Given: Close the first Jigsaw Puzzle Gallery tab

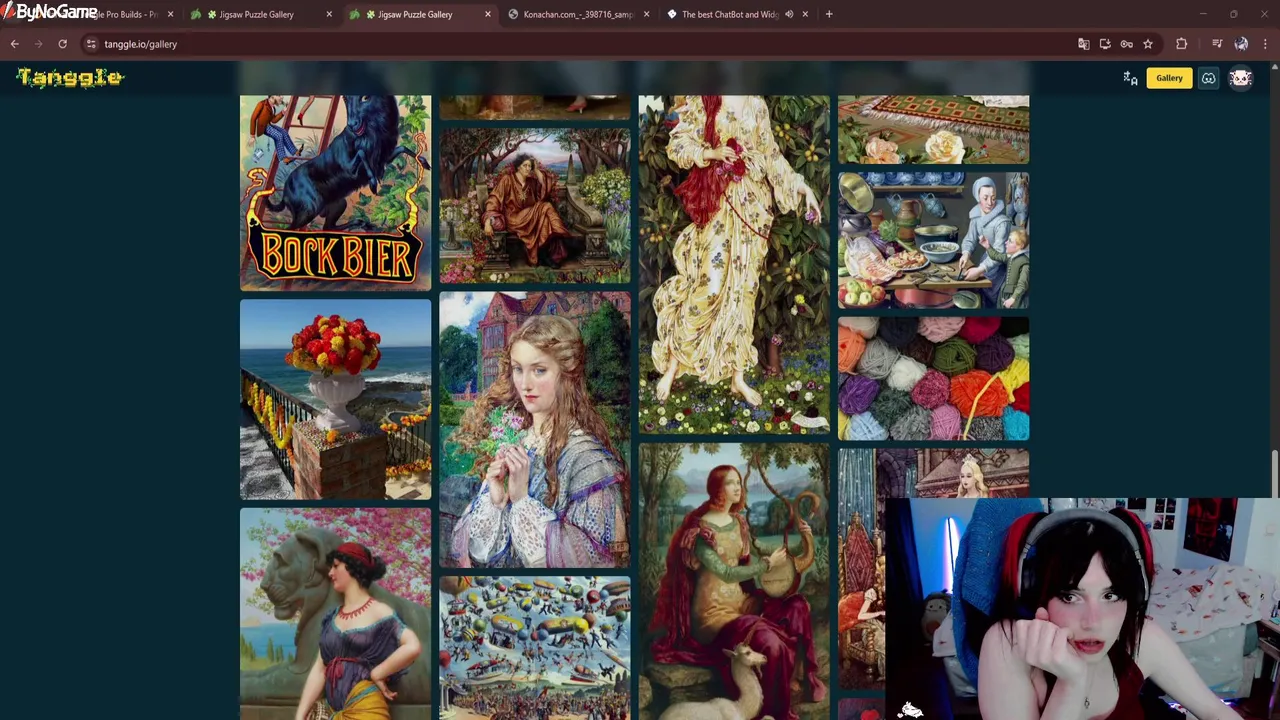Looking at the screenshot, I should click(329, 14).
